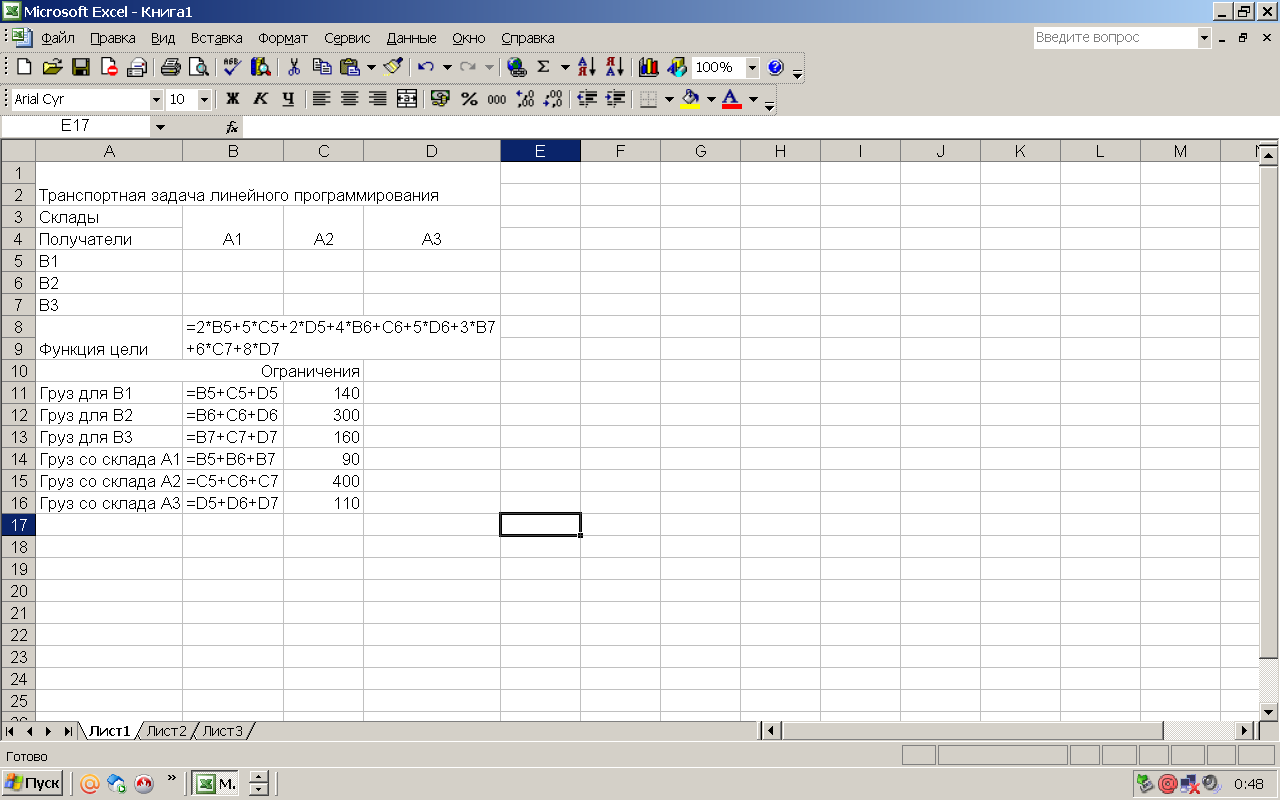
Task: Sort ascending with the A-Z icon
Action: tap(588, 67)
